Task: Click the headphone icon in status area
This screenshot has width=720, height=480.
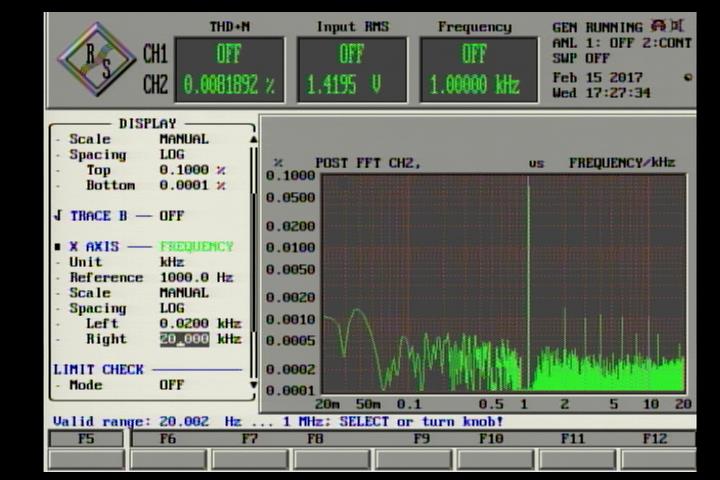Action: click(x=657, y=27)
